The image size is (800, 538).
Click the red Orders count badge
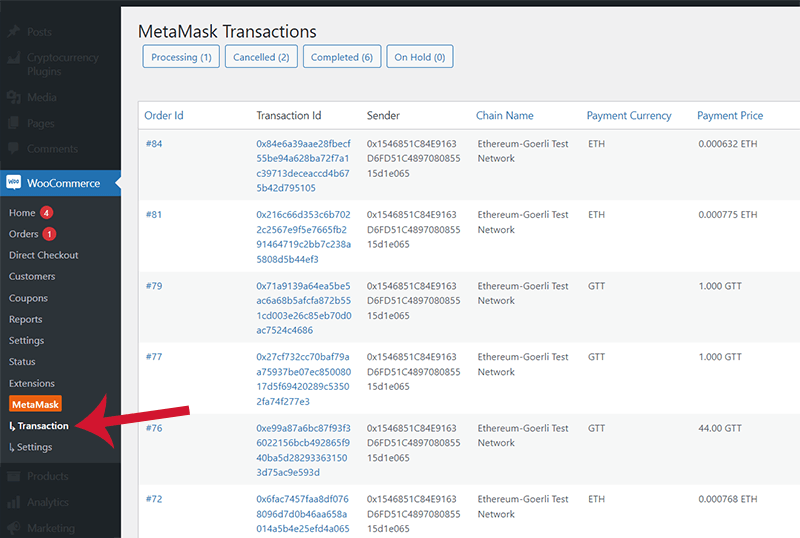[49, 234]
